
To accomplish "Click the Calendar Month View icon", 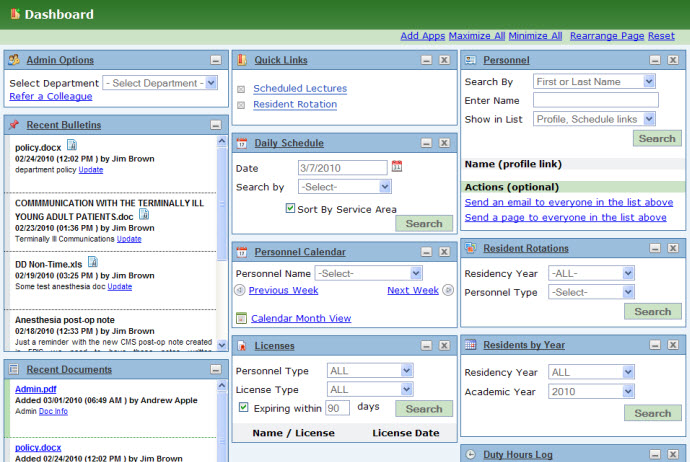I will tap(241, 318).
